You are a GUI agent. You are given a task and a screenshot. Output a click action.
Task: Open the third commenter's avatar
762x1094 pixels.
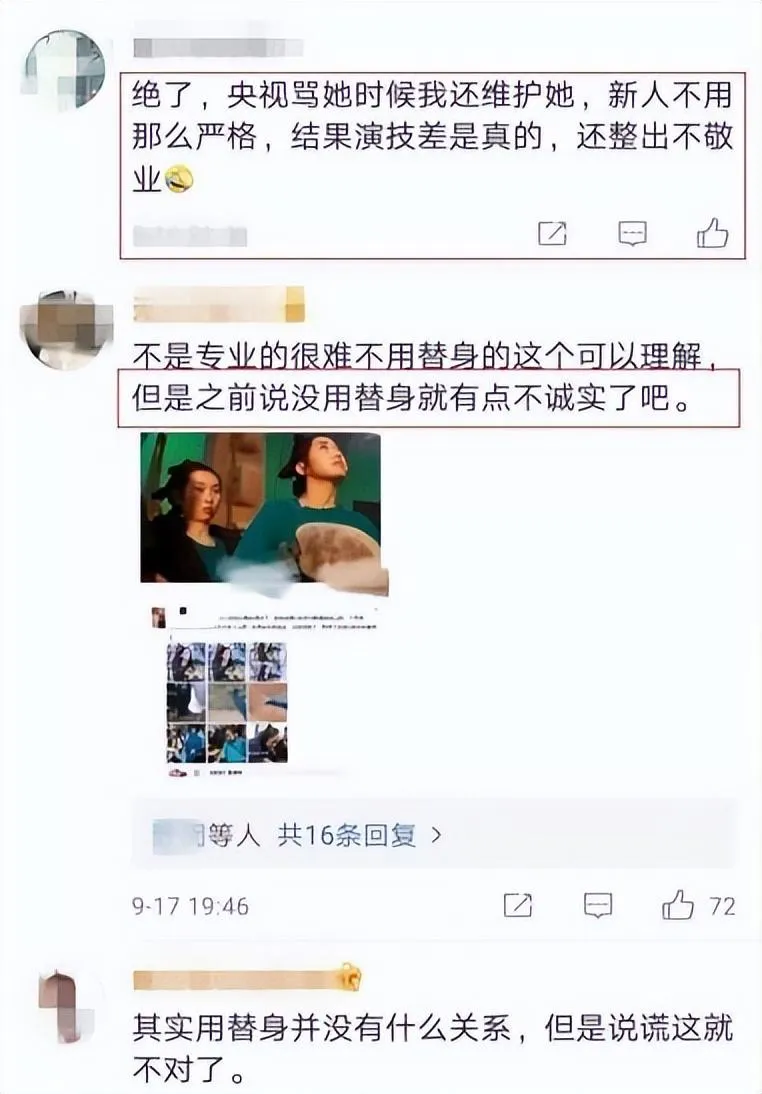tap(64, 1007)
